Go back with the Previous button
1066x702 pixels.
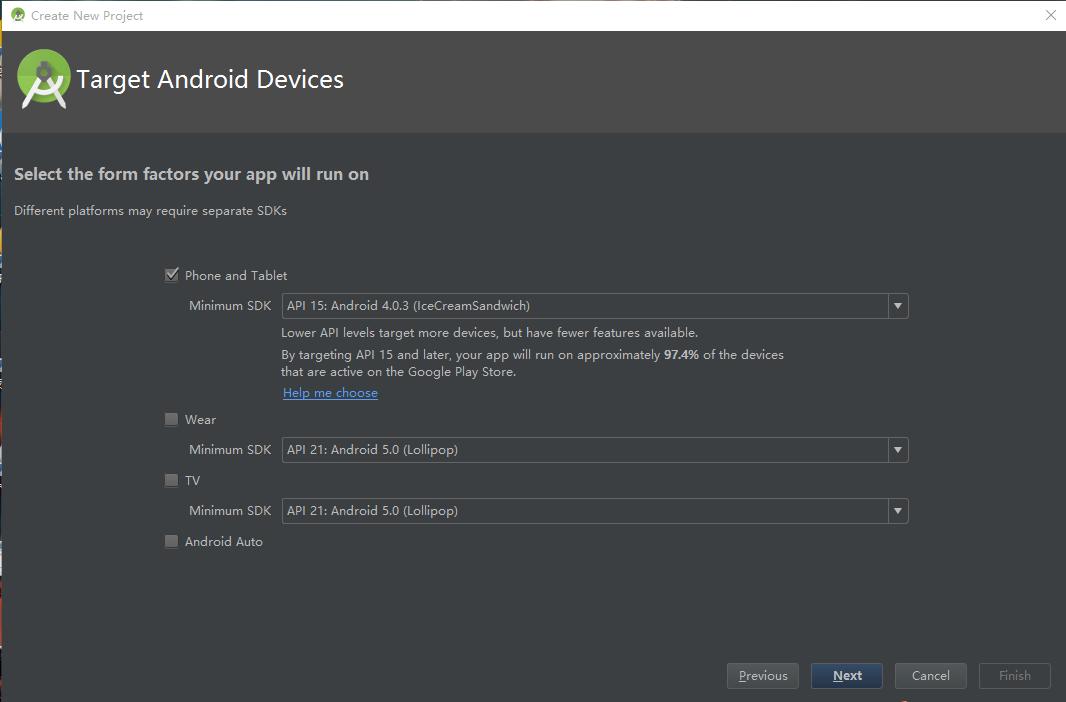coord(763,676)
